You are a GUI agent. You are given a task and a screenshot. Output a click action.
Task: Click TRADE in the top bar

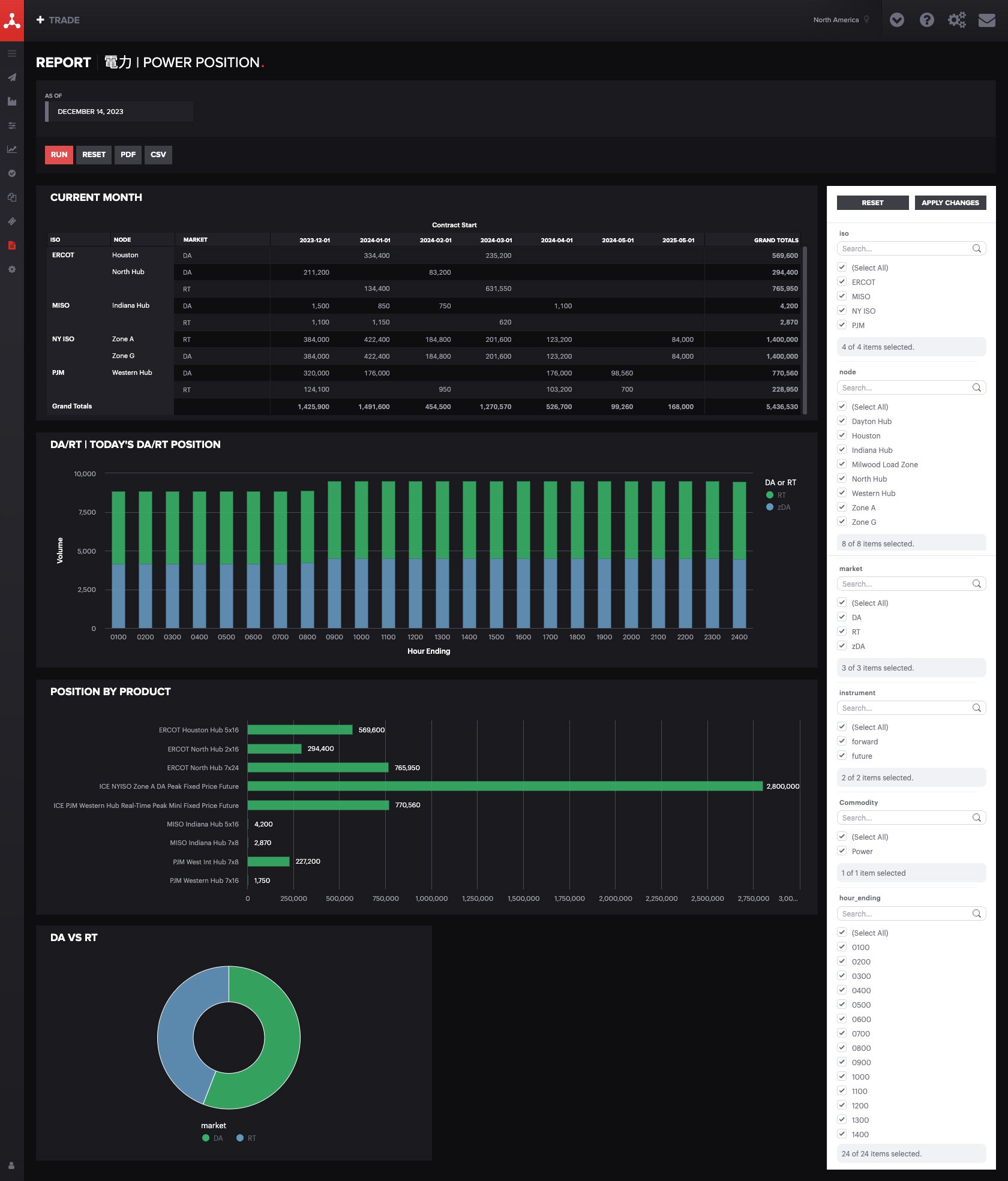click(x=65, y=19)
